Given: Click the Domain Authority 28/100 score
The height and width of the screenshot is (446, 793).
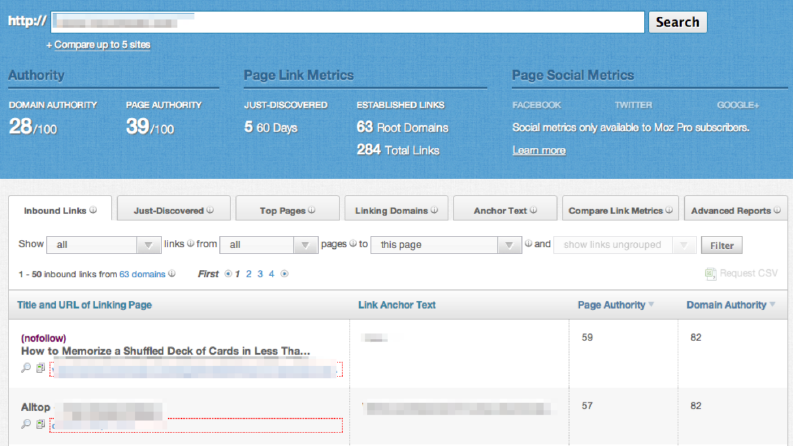Looking at the screenshot, I should tap(33, 127).
